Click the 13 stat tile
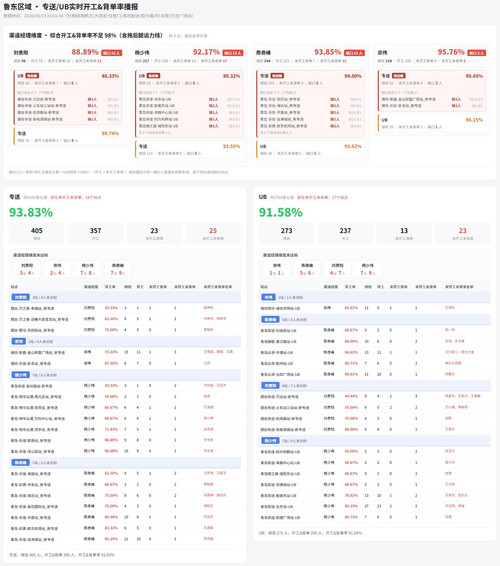This screenshot has height=566, width=500. pos(404,233)
